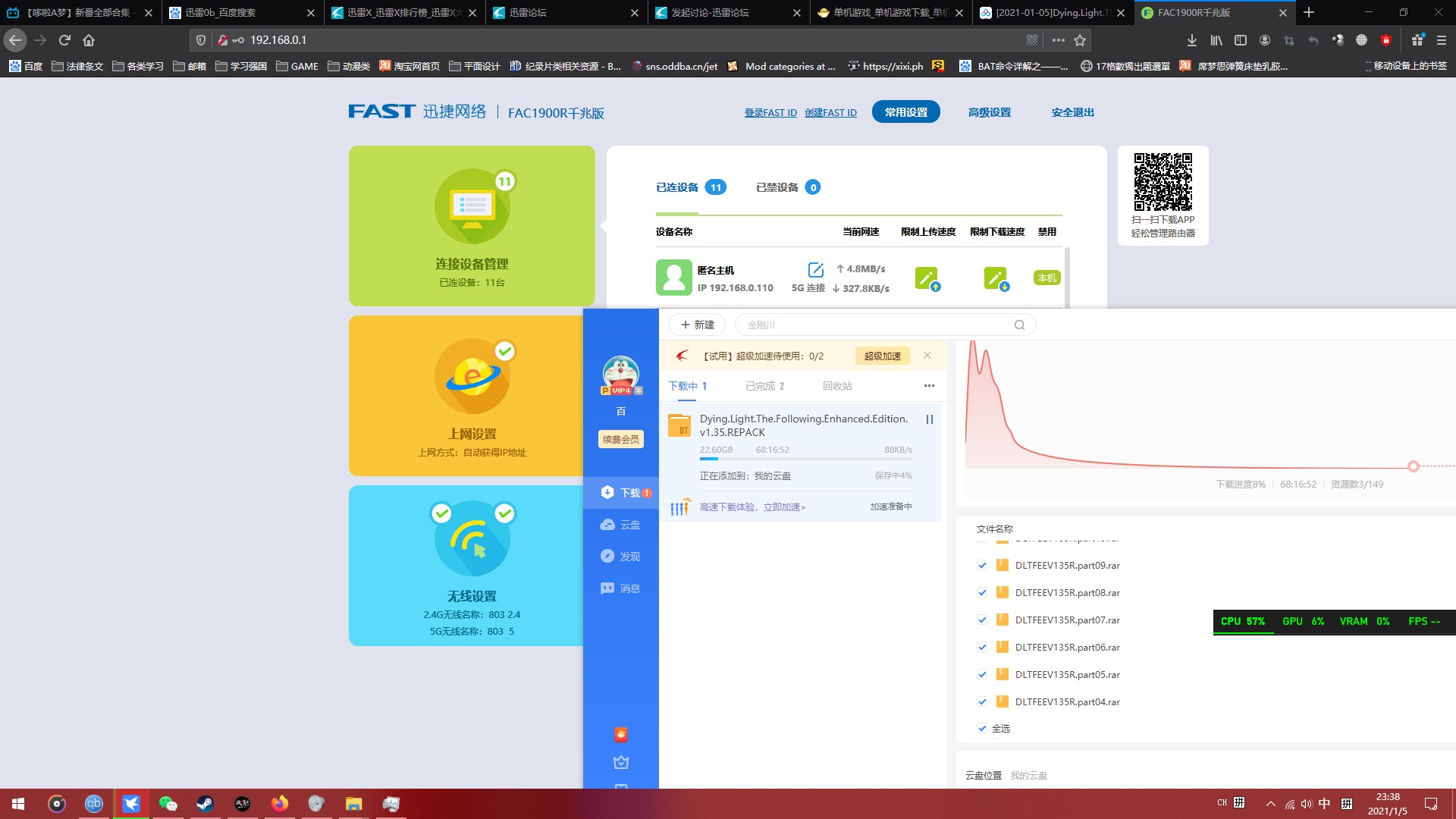Click the edit device name icon
This screenshot has height=819, width=1456.
[x=816, y=270]
